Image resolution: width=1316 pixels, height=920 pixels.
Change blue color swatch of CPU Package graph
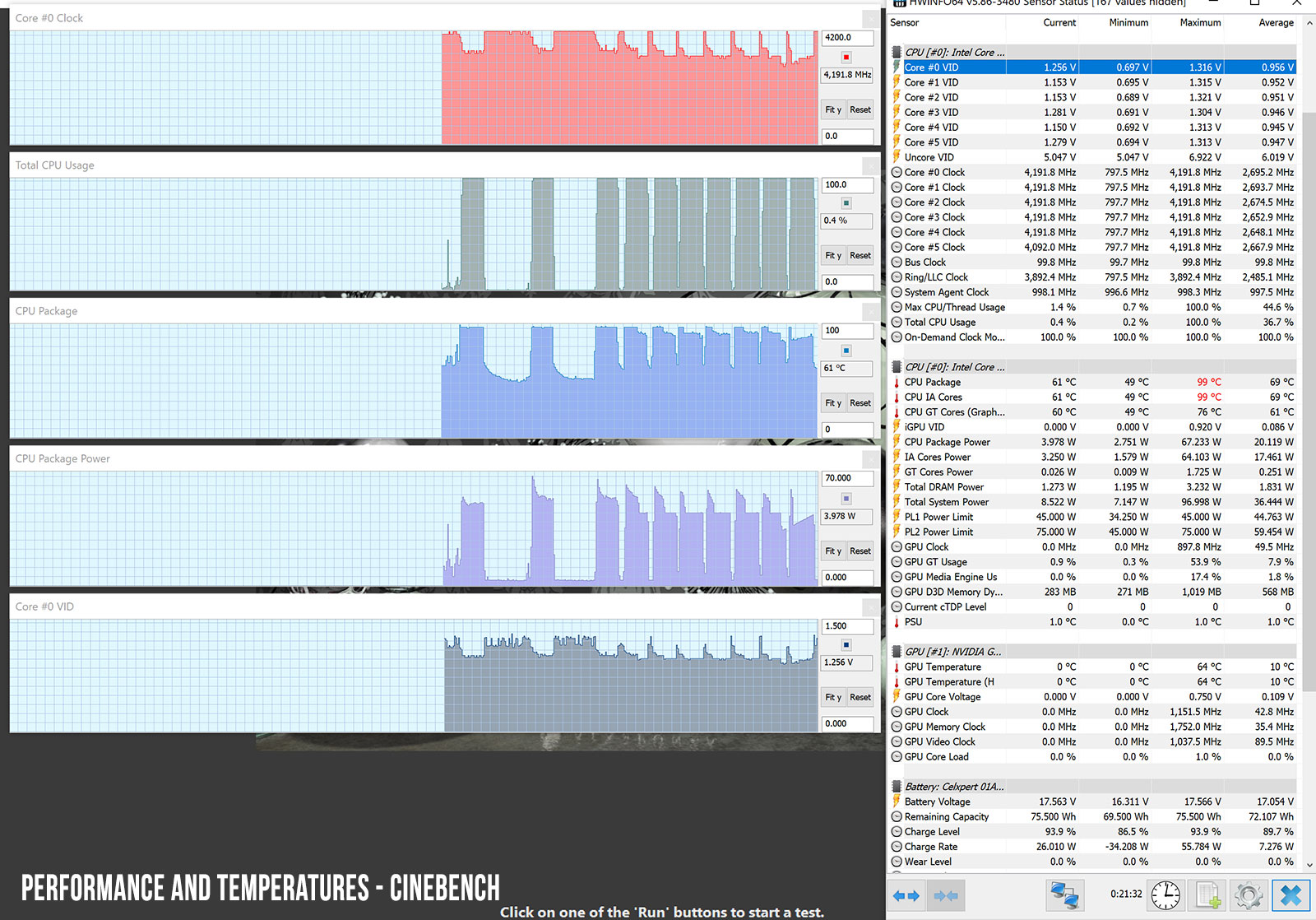pyautogui.click(x=846, y=351)
